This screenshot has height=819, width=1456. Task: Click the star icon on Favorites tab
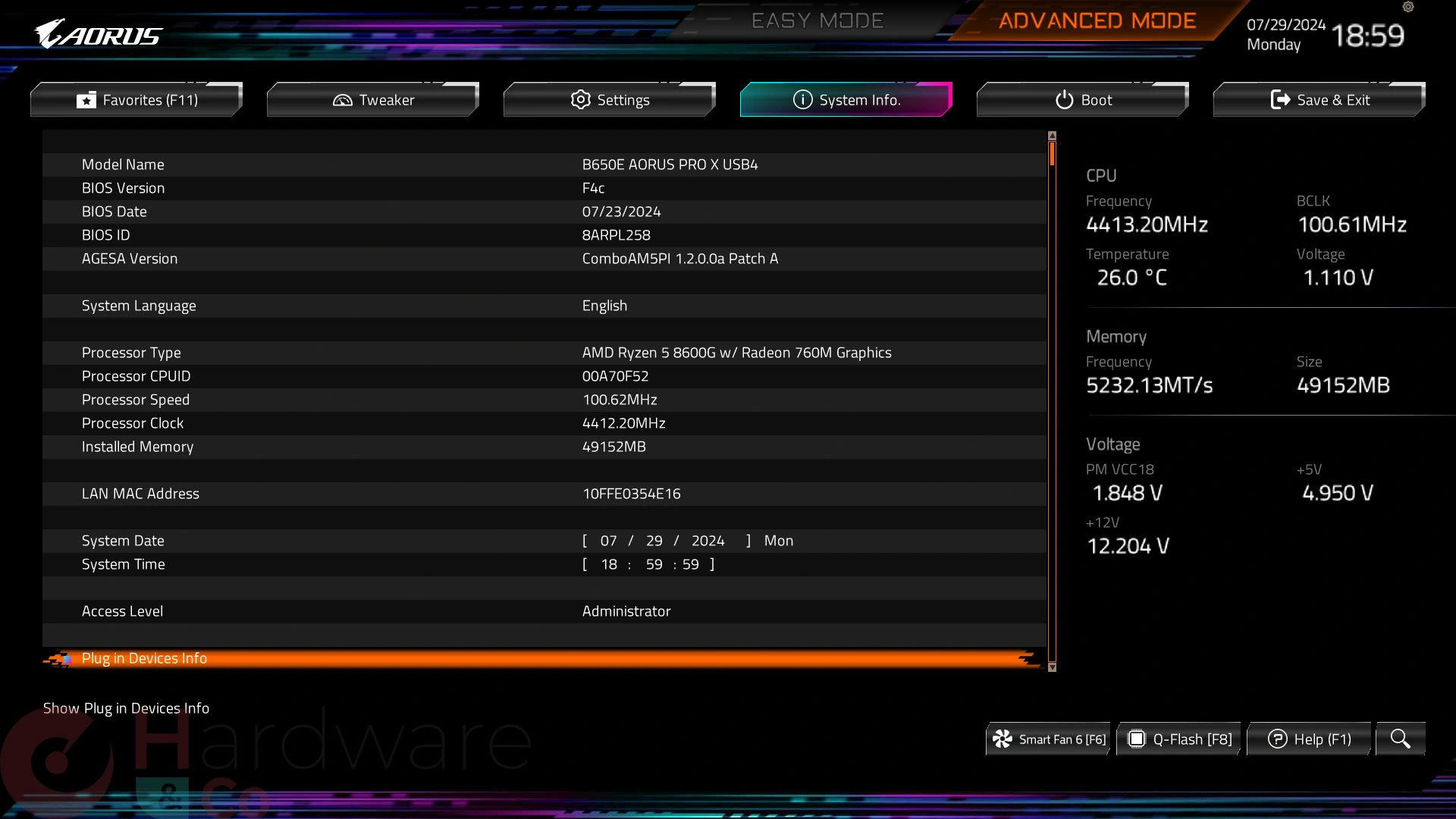click(86, 100)
